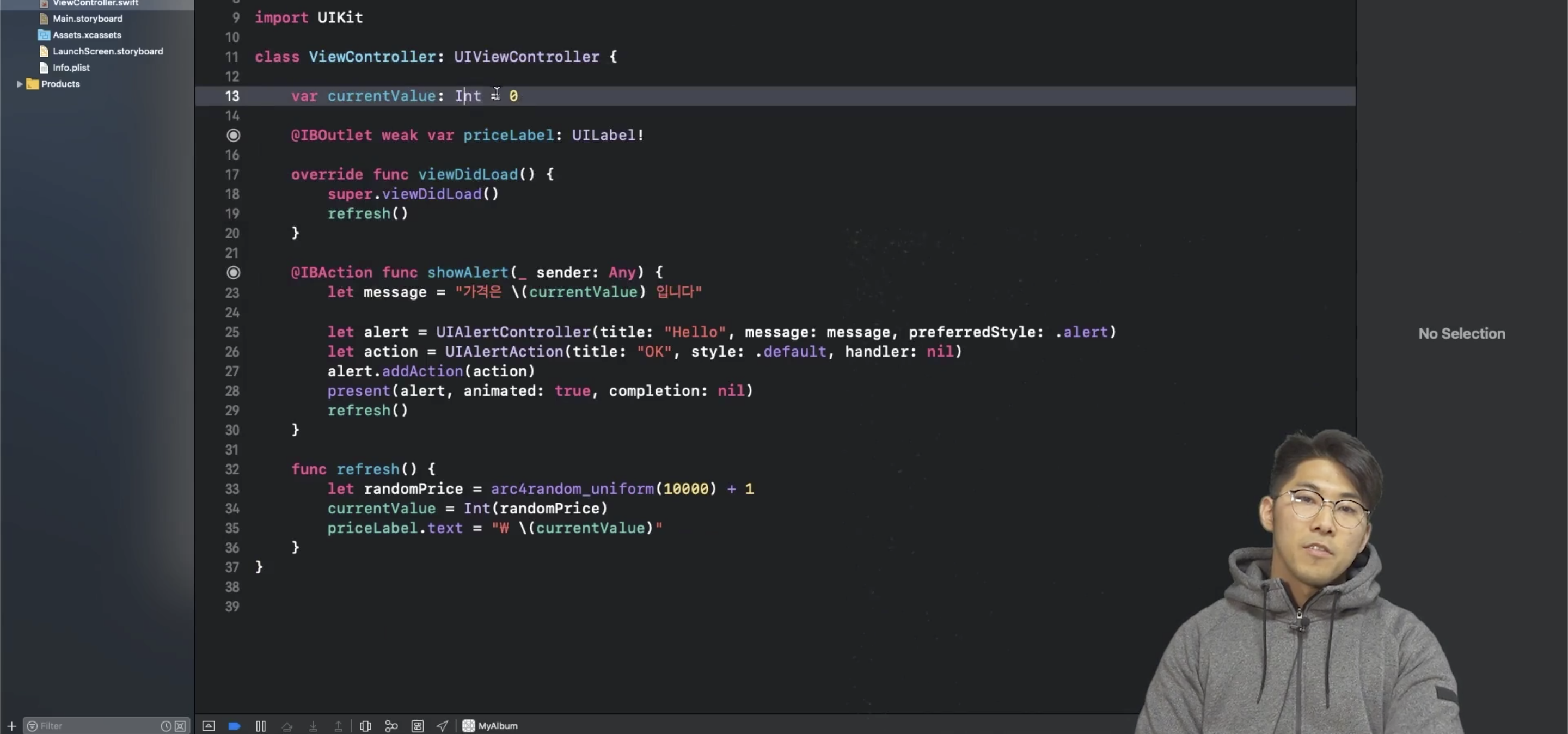The width and height of the screenshot is (1568, 734).
Task: Open MyAlbum process in debug bar
Action: click(491, 725)
